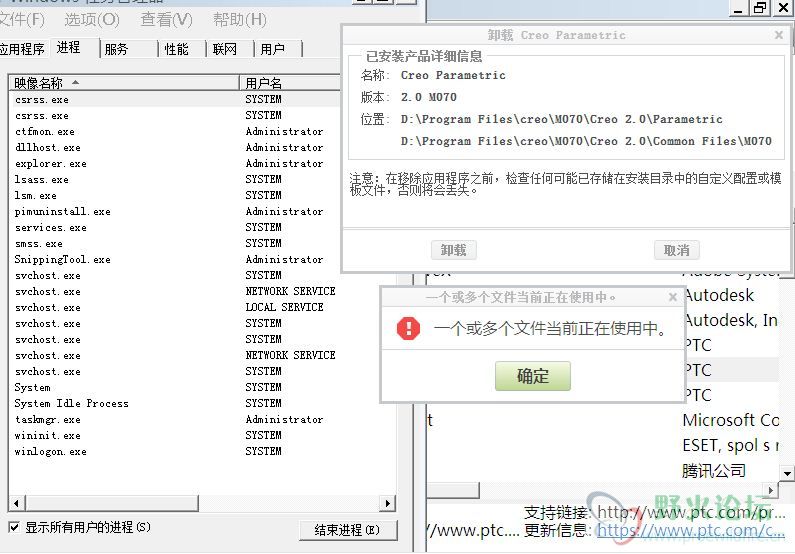Click 确定 in the files-in-use dialog
Screen dimensions: 795x554
pyautogui.click(x=532, y=376)
